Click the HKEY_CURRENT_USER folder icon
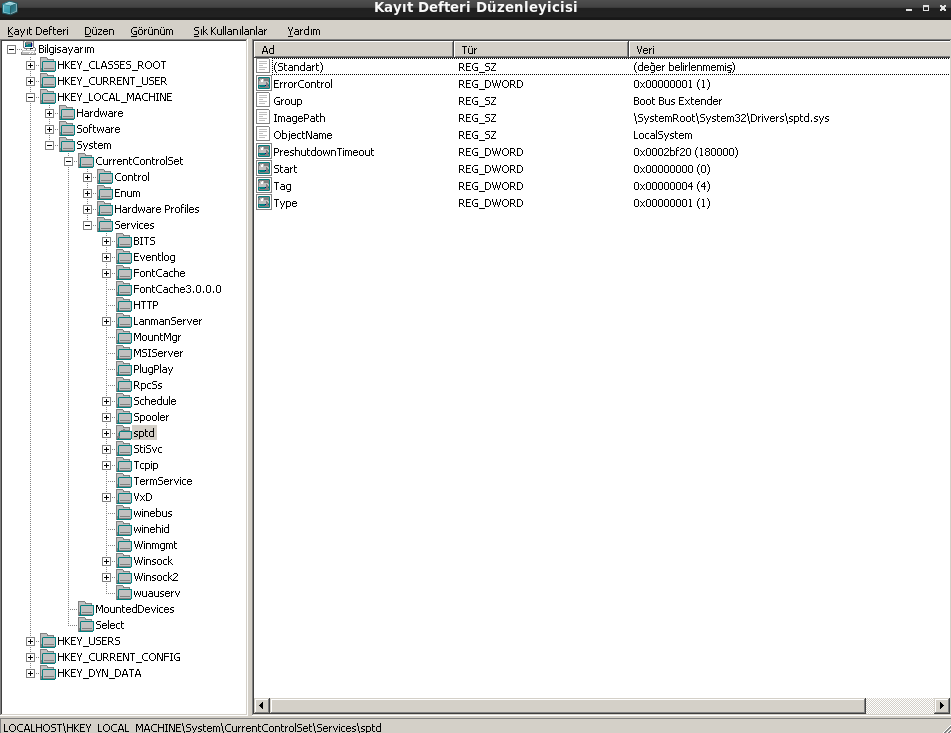The width and height of the screenshot is (951, 733). coord(48,81)
